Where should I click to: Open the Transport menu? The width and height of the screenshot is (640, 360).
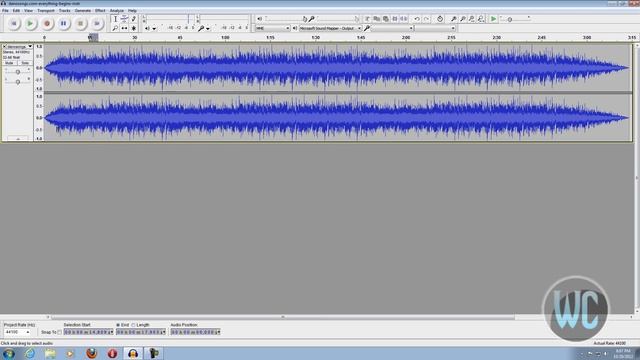[x=46, y=11]
